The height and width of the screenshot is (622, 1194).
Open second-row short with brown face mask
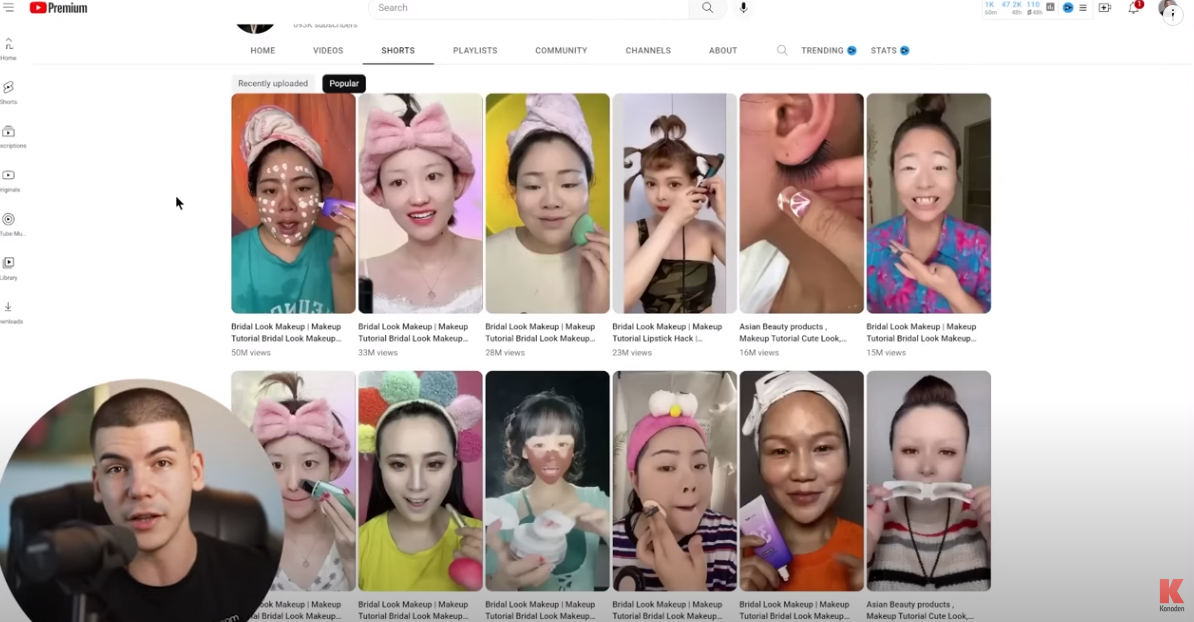[548, 481]
